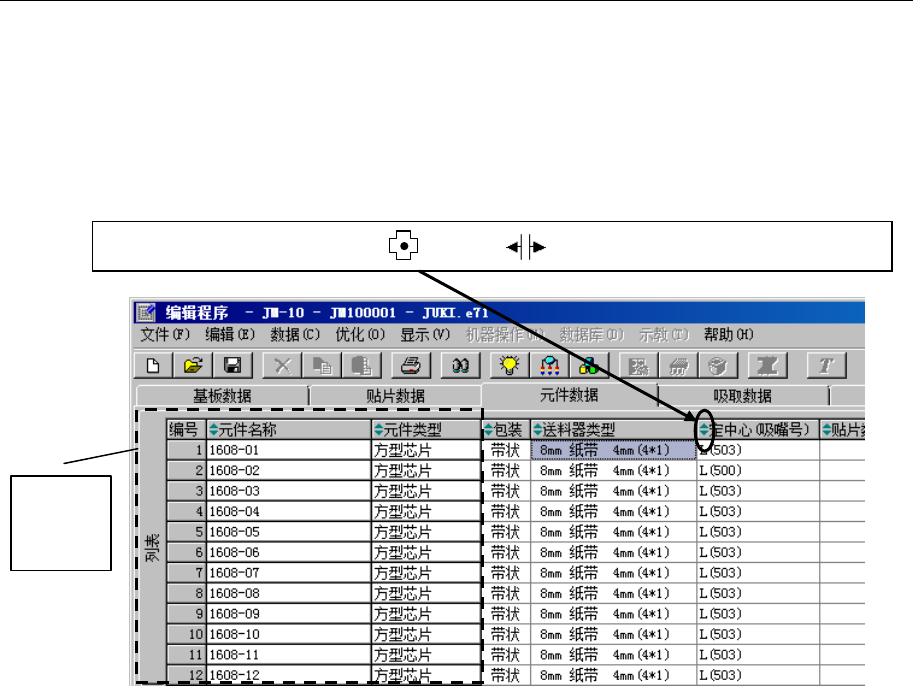This screenshot has width=913, height=686.
Task: Click the grayed 3D box icon
Action: tap(718, 366)
